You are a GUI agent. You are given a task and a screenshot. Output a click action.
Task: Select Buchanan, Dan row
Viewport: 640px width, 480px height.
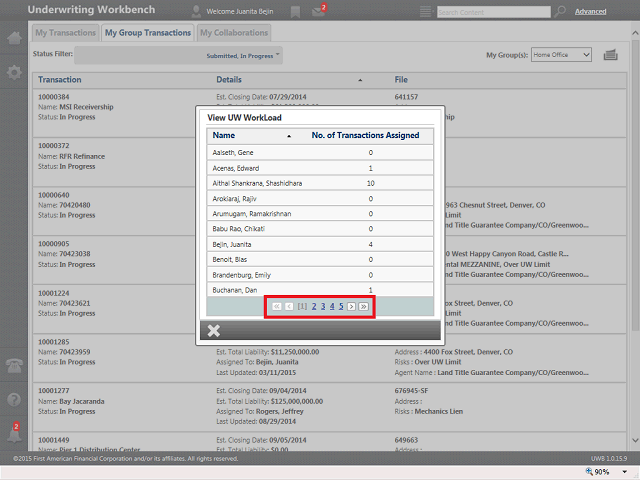(x=320, y=290)
